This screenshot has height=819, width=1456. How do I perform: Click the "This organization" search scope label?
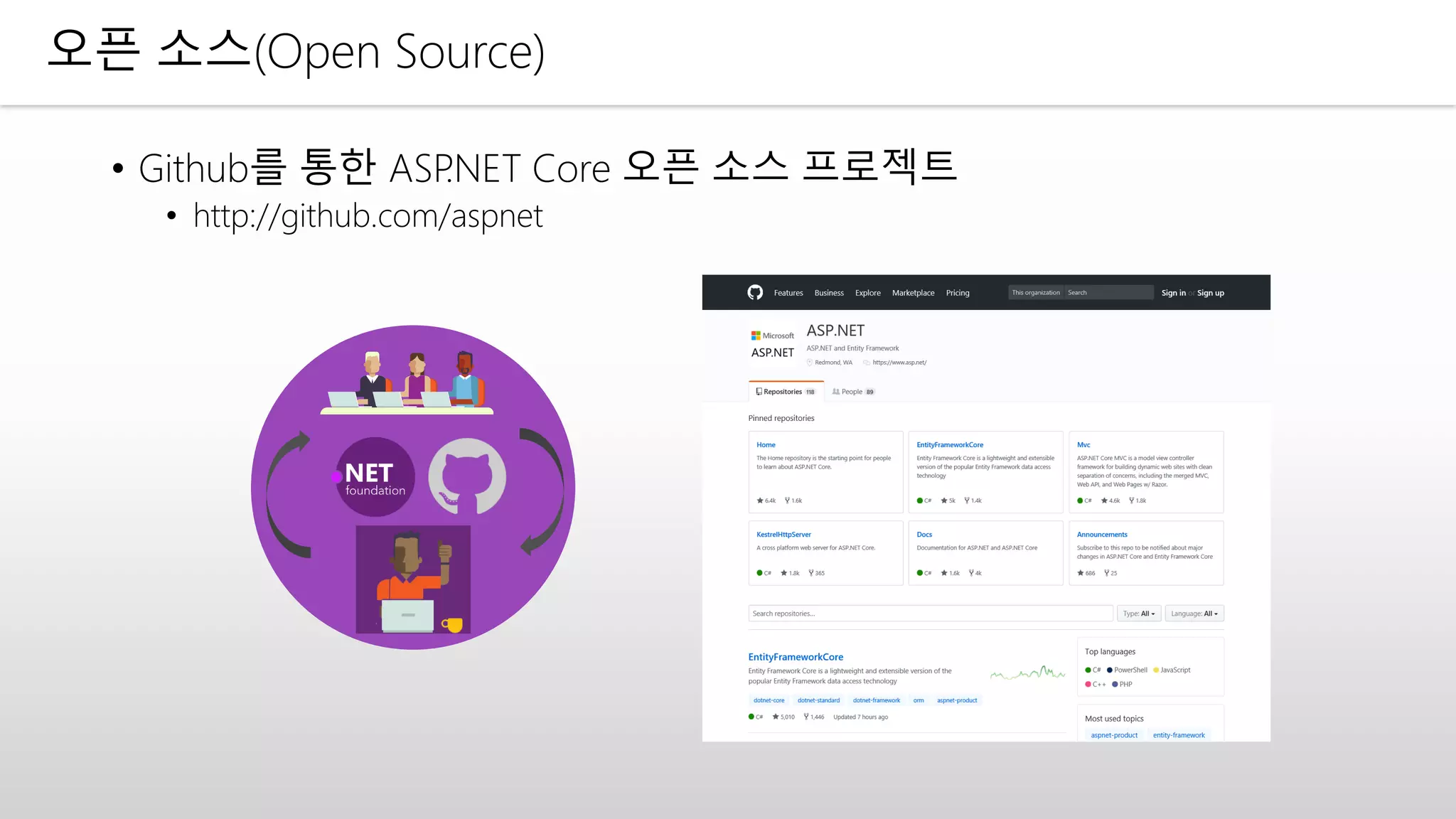[1036, 292]
